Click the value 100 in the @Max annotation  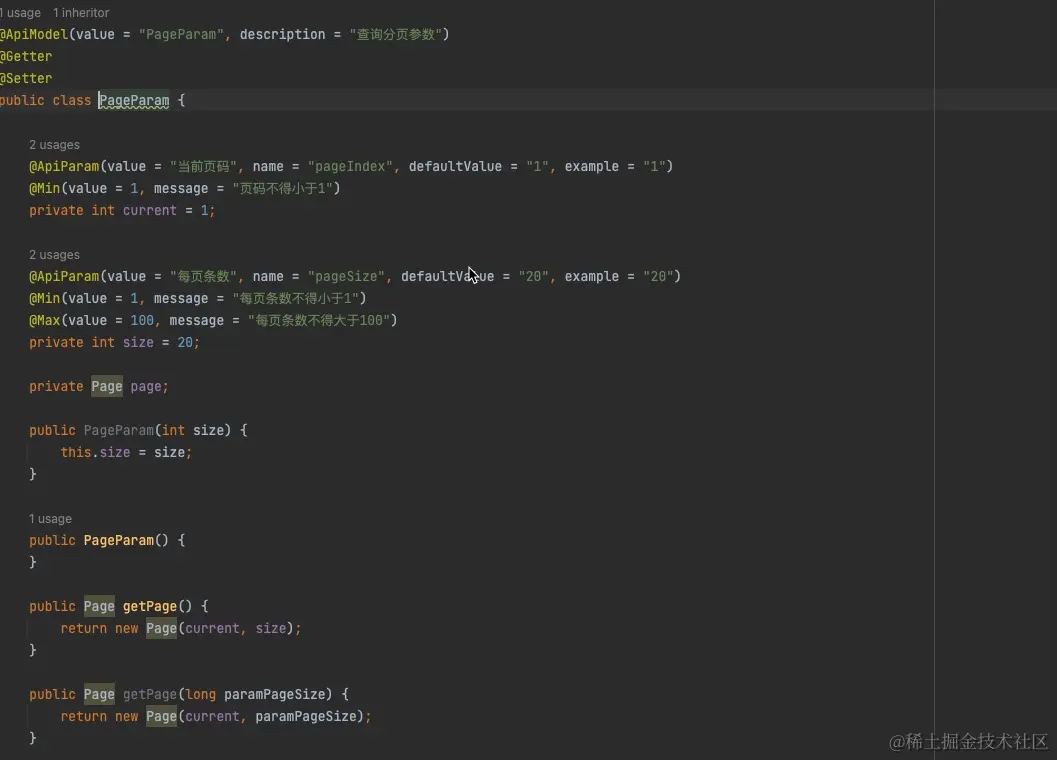pos(142,320)
